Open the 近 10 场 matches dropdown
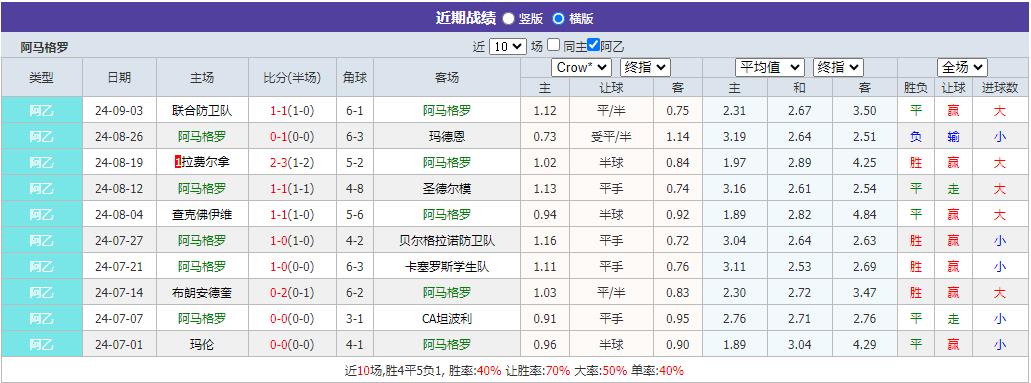This screenshot has width=1031, height=383. [x=508, y=47]
